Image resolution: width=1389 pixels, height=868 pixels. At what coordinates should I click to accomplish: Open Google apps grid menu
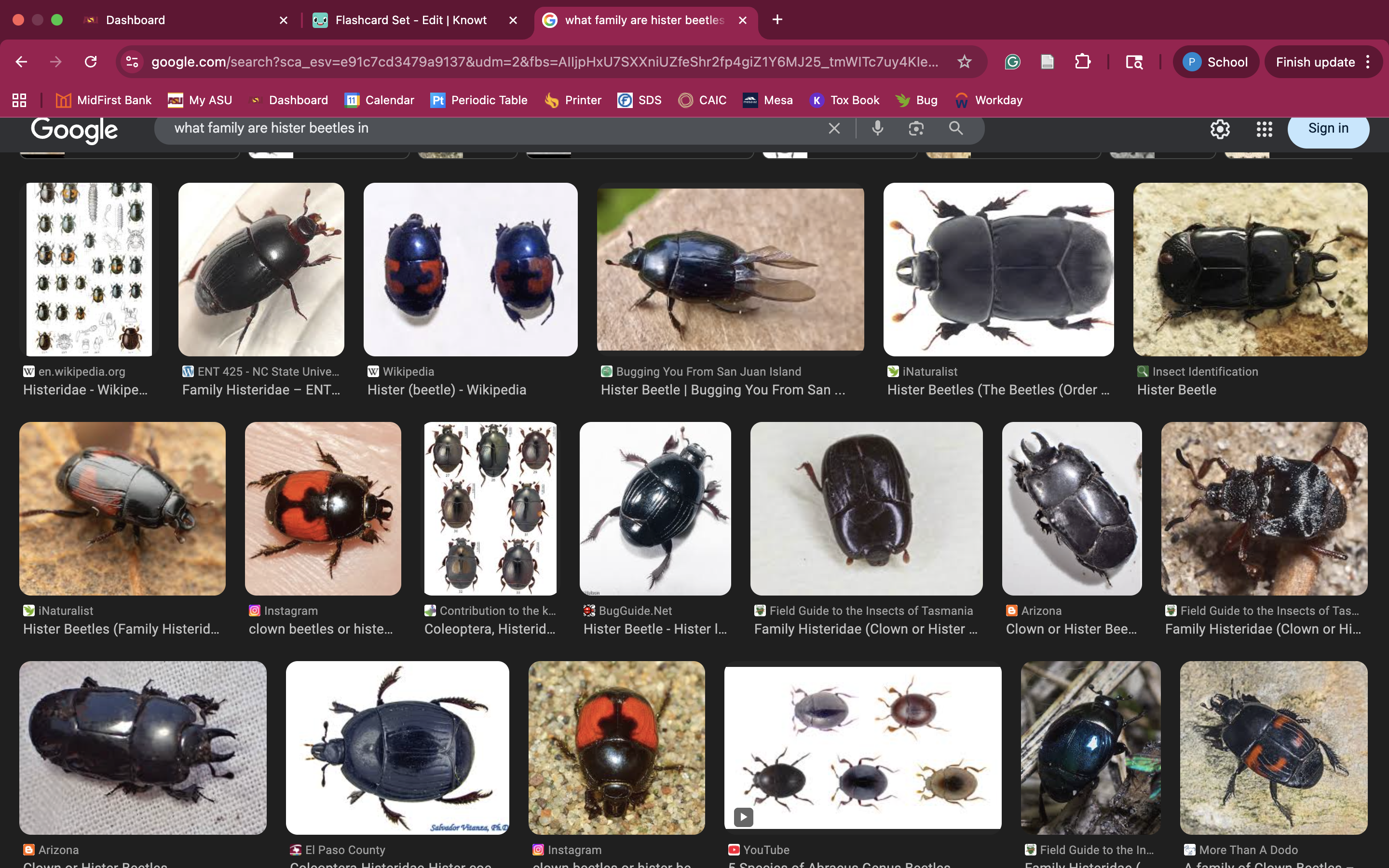click(x=1264, y=129)
